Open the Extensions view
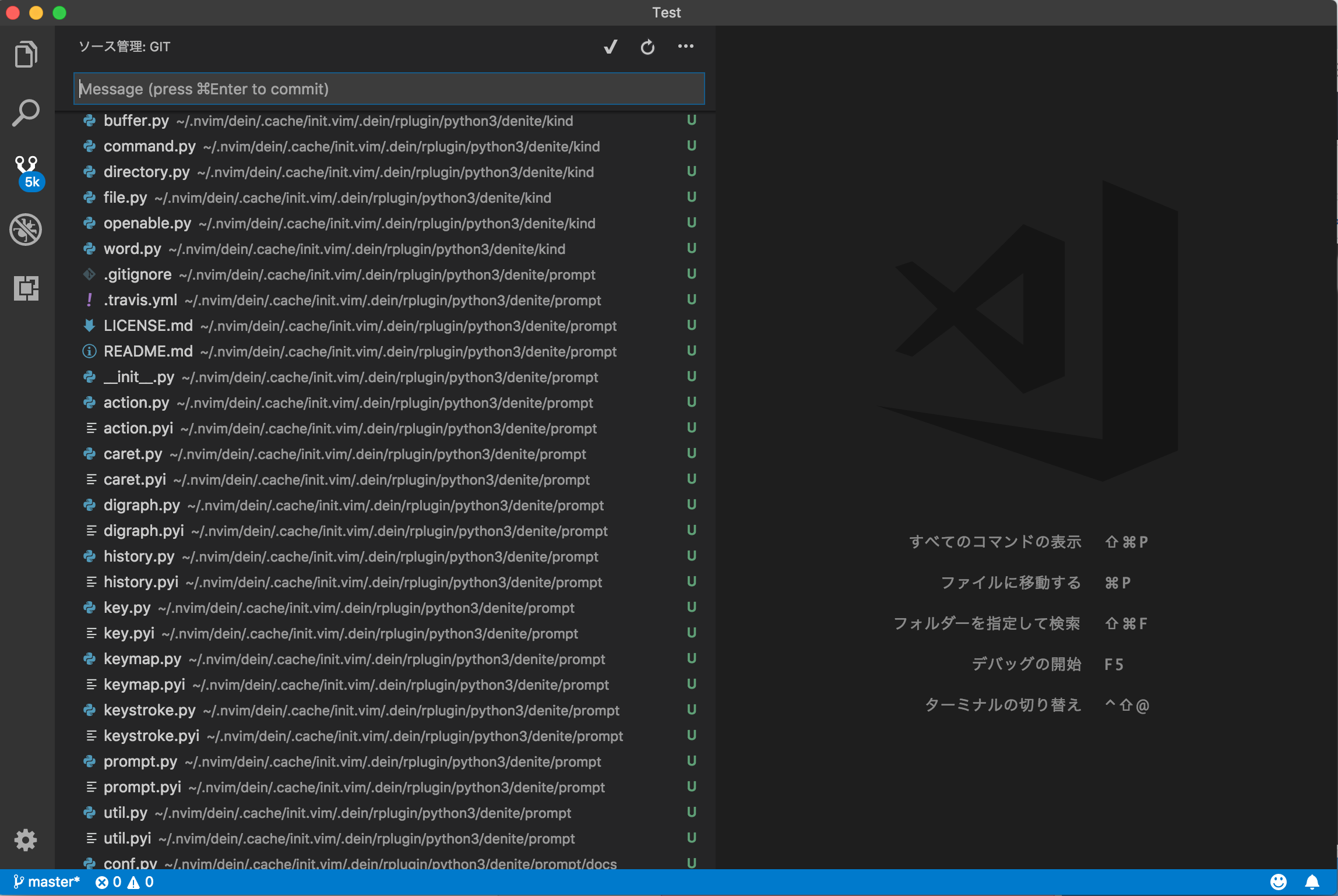This screenshot has width=1338, height=896. tap(26, 288)
